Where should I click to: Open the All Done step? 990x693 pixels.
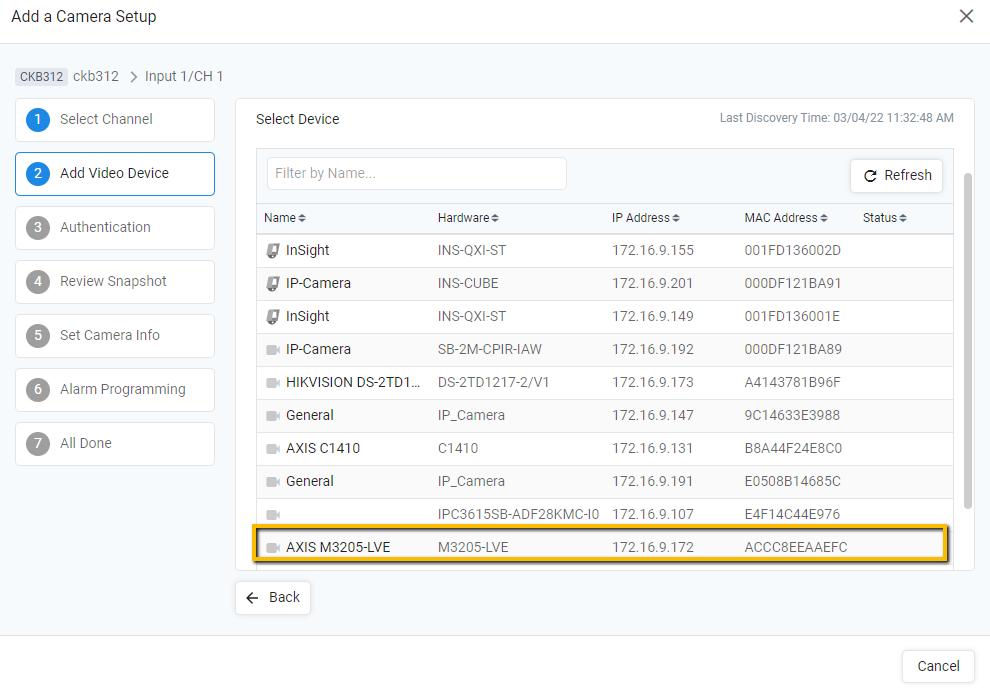(x=115, y=444)
